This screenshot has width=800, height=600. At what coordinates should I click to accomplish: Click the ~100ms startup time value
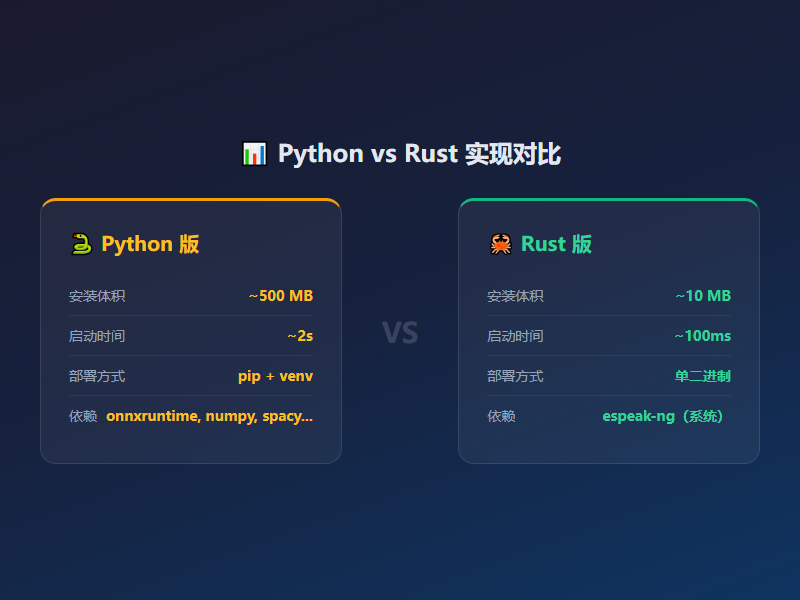[702, 336]
